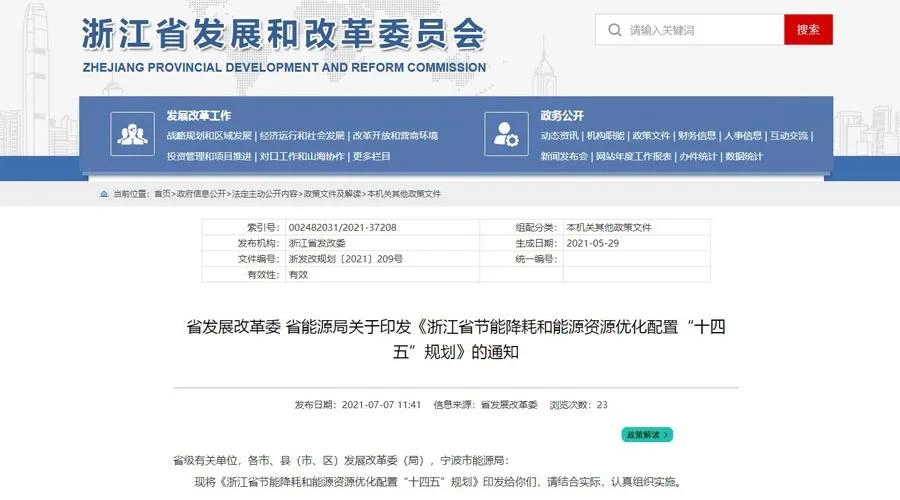Image resolution: width=900 pixels, height=500 pixels.
Task: Open 投资管理和项目推进 navigation link
Action: click(x=209, y=156)
